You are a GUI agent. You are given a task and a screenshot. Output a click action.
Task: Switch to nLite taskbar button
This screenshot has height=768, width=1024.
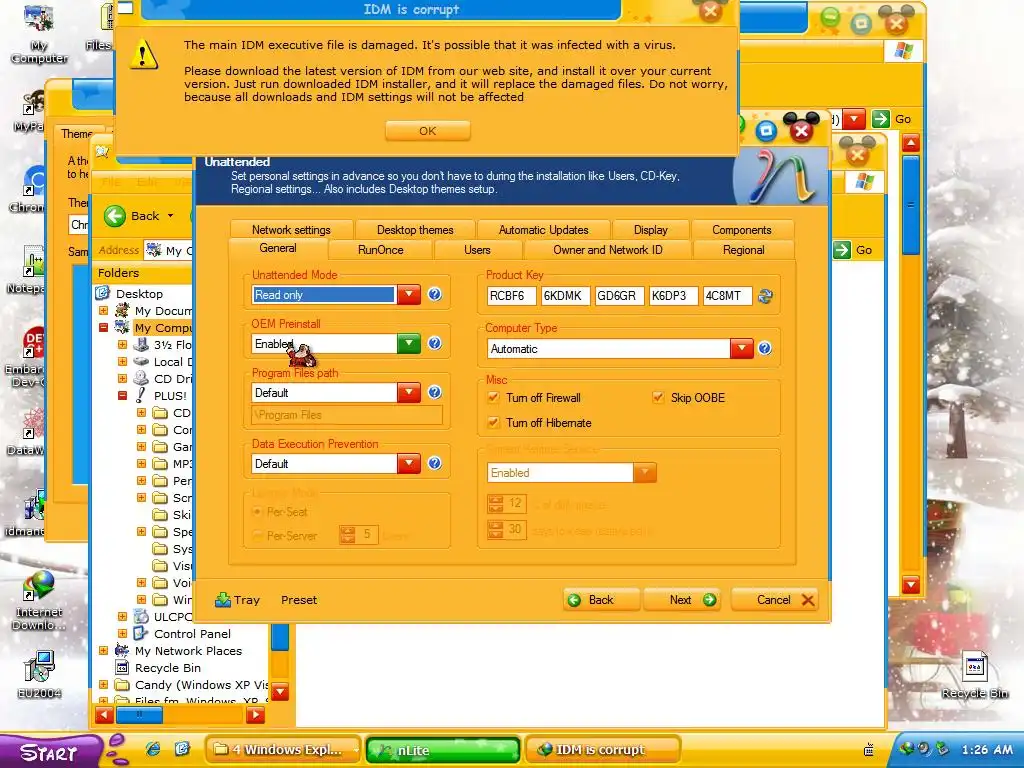point(443,750)
